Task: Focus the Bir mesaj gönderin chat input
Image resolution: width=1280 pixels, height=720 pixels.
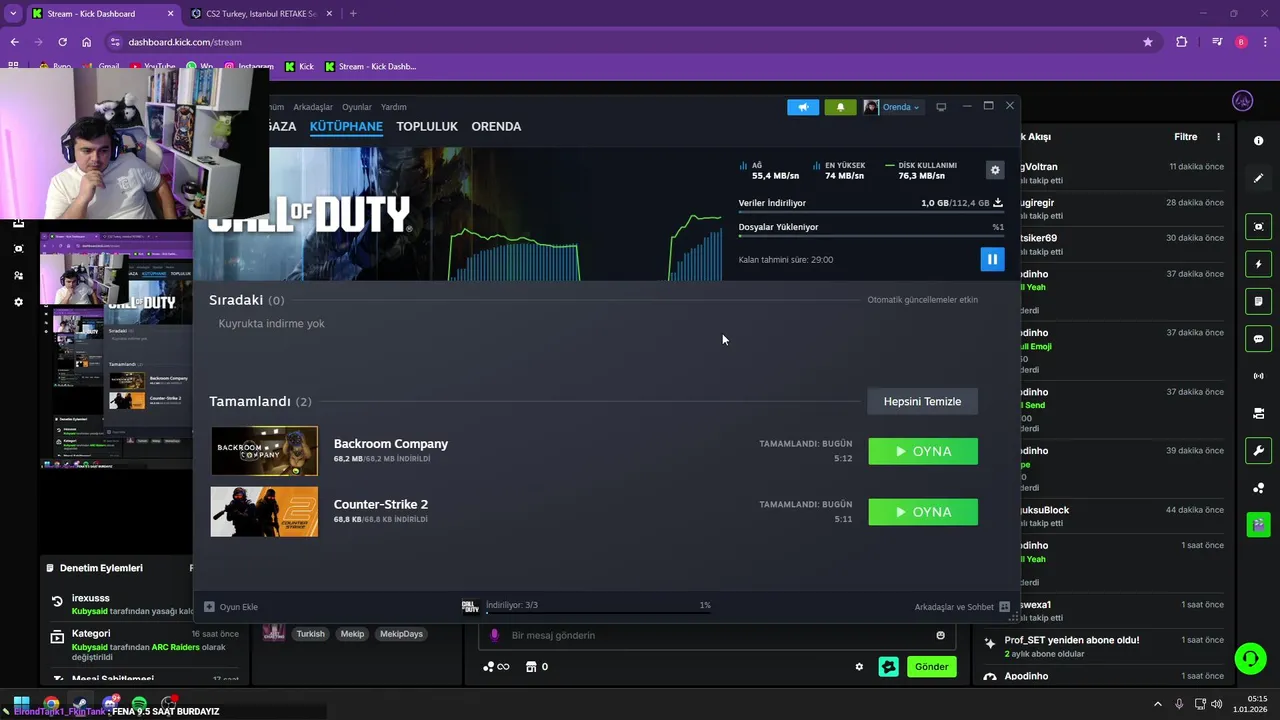Action: 716,635
